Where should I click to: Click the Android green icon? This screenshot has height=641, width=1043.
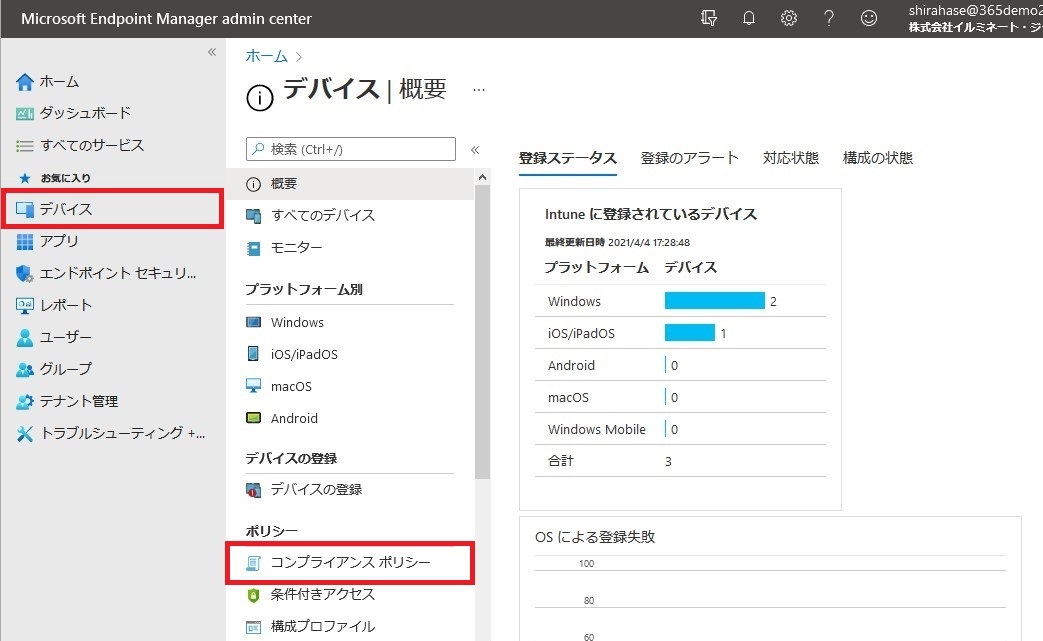[253, 418]
